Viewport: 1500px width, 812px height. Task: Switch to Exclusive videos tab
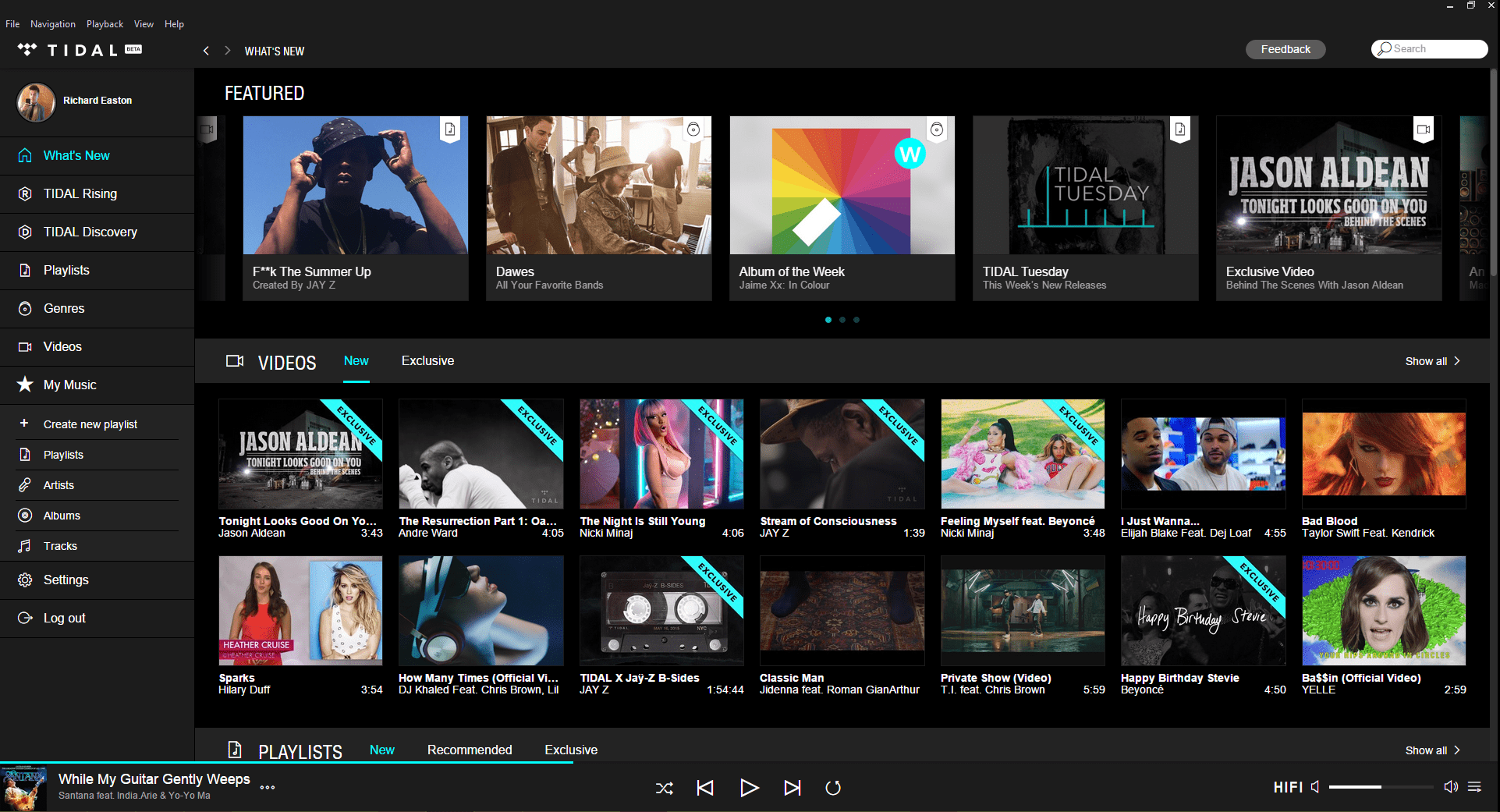tap(427, 361)
